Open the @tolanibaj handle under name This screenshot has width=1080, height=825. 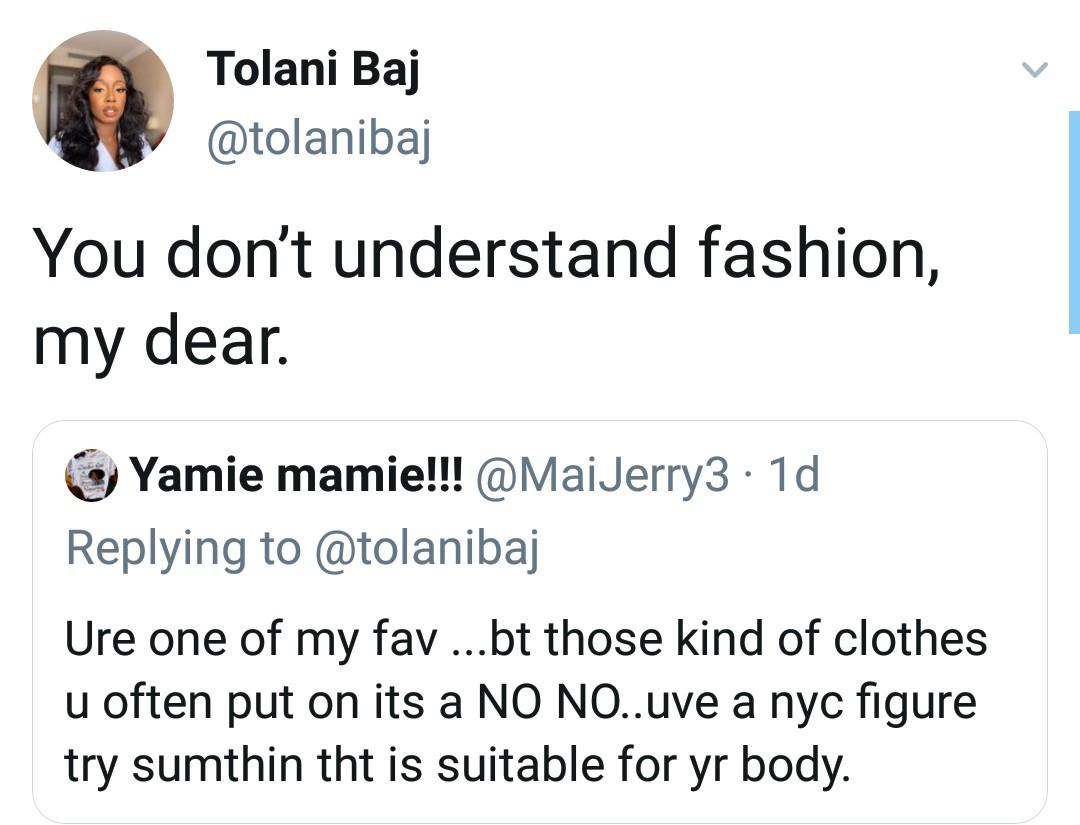point(319,138)
